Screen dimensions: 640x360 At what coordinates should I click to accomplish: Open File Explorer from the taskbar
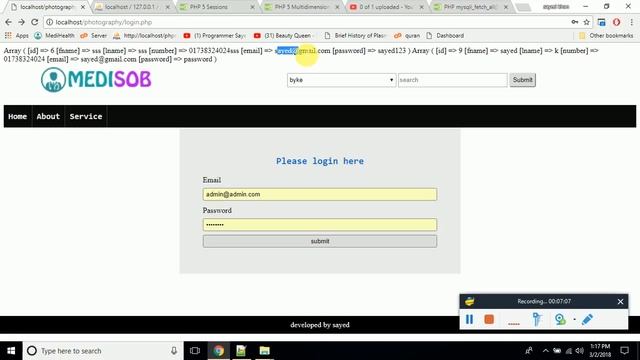[264, 351]
